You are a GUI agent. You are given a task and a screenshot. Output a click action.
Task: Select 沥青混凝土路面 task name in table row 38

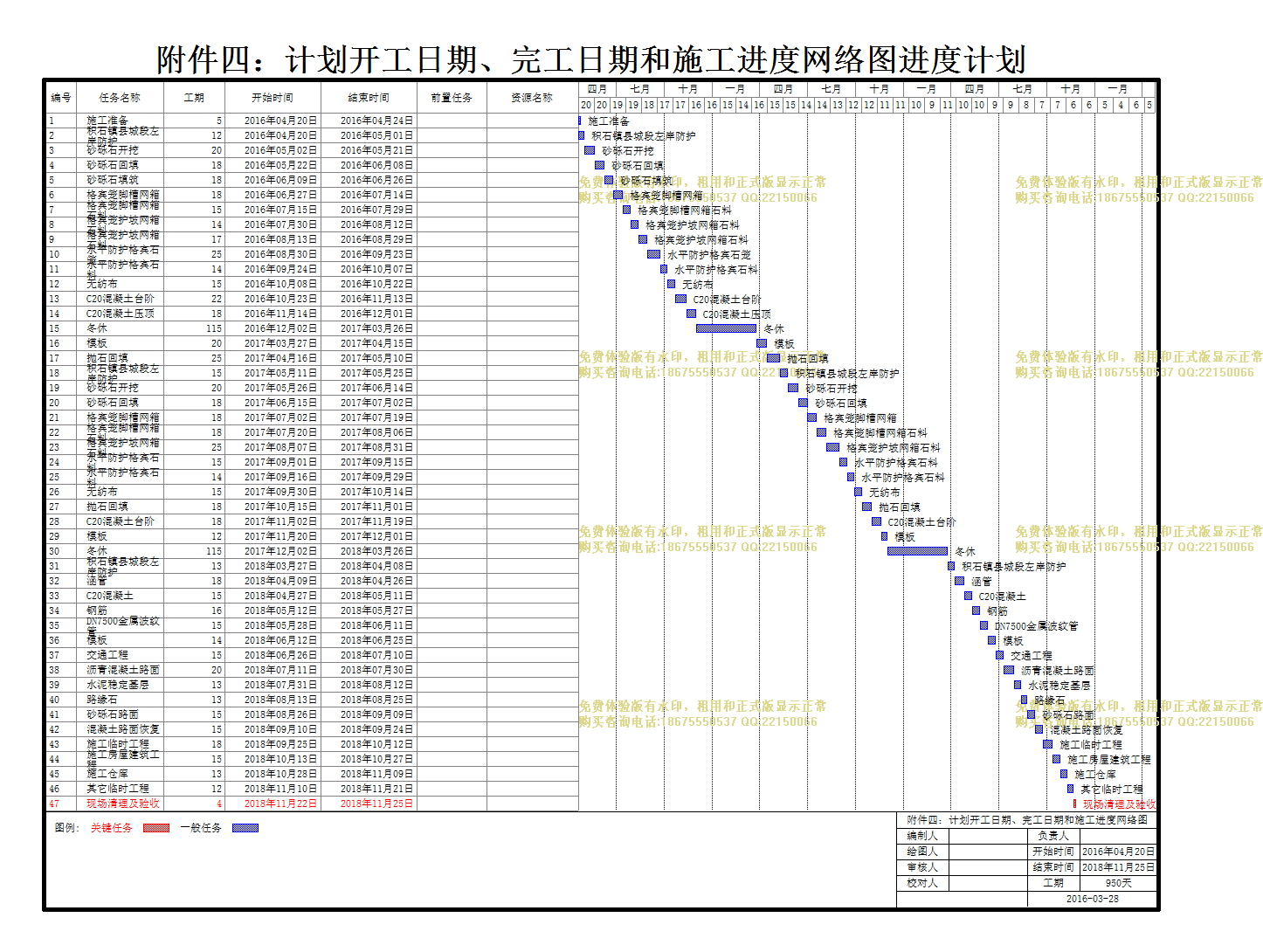pos(123,670)
